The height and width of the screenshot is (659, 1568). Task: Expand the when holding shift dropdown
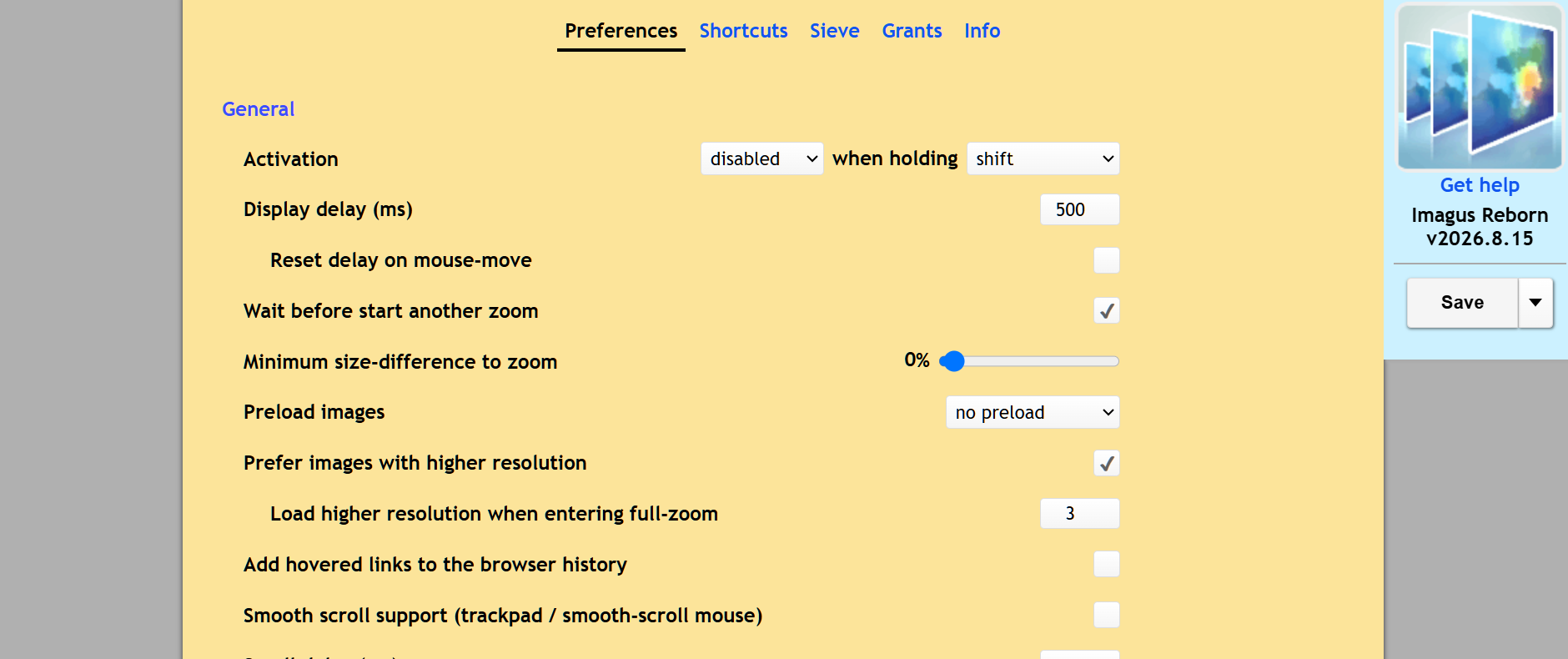[x=1043, y=158]
